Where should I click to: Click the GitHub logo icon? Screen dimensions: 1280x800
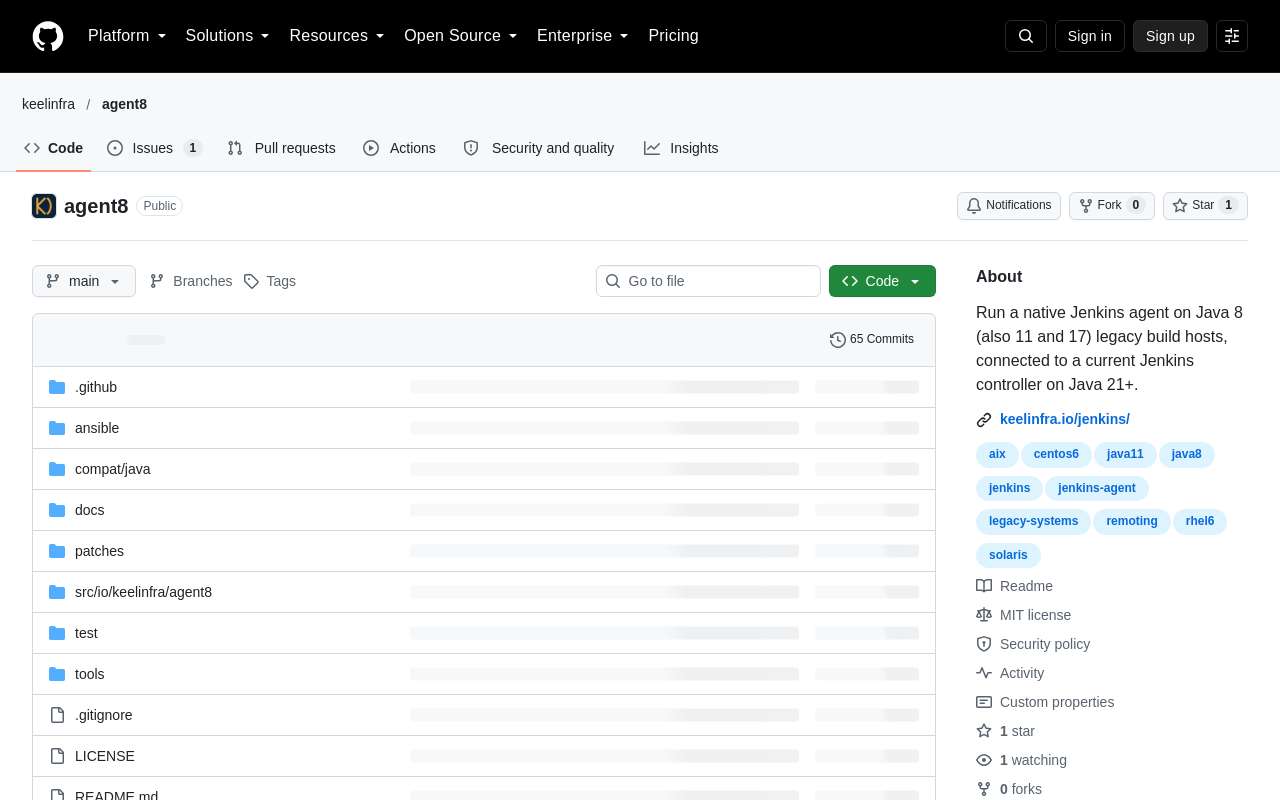[48, 36]
